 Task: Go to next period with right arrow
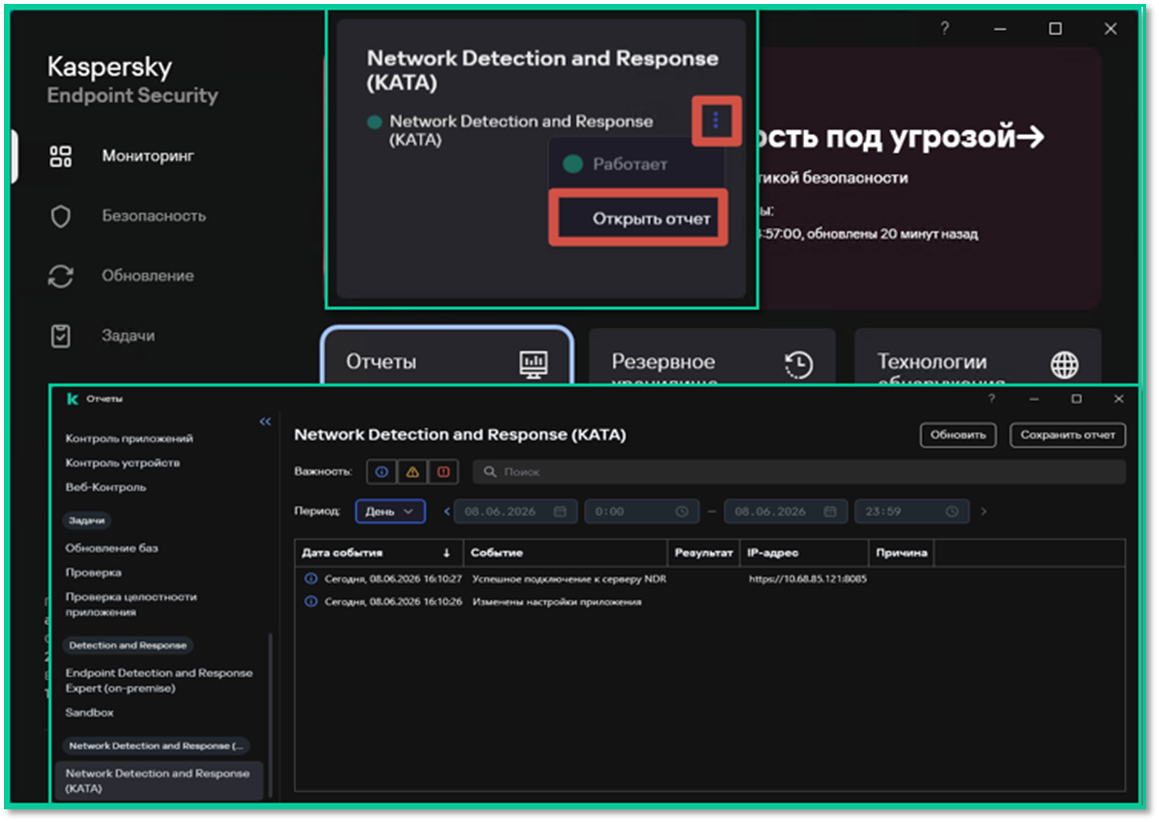983,512
